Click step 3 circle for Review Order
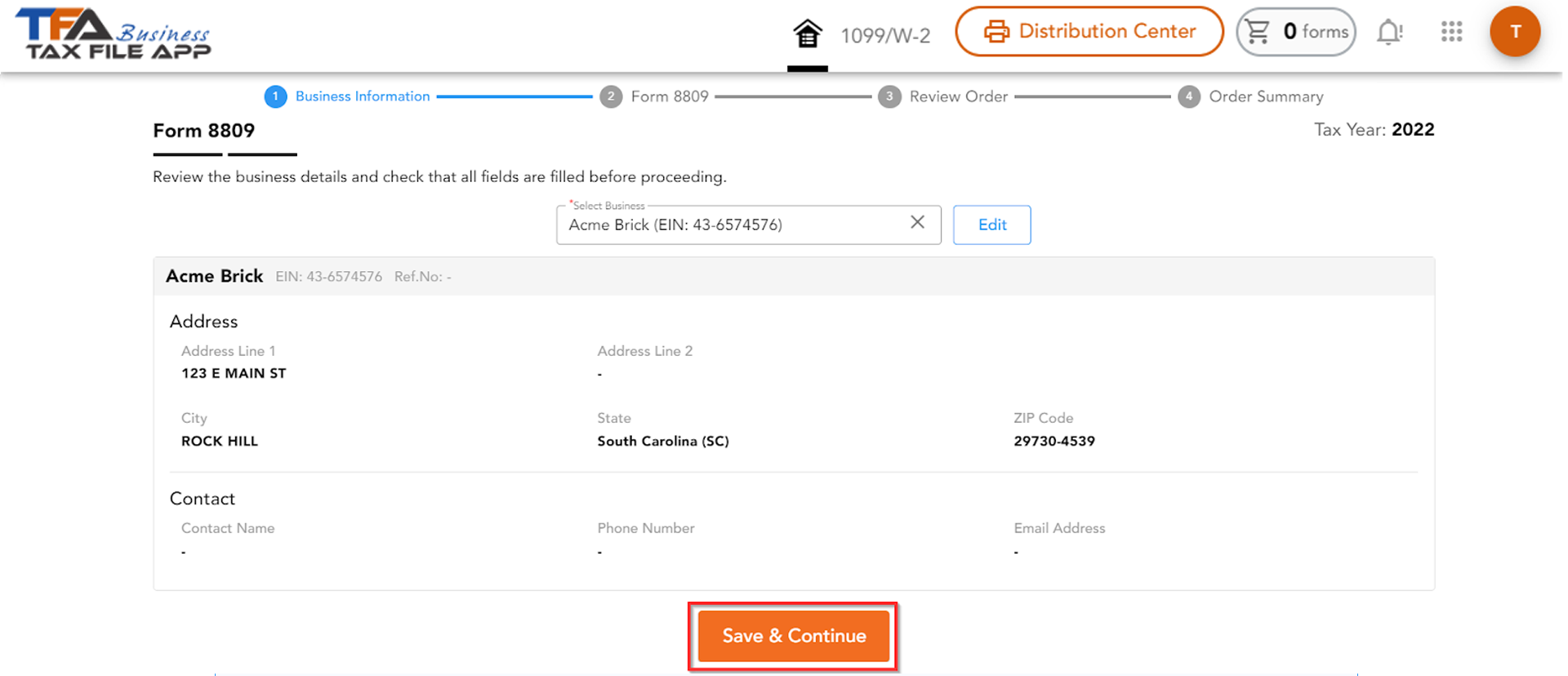 point(890,96)
